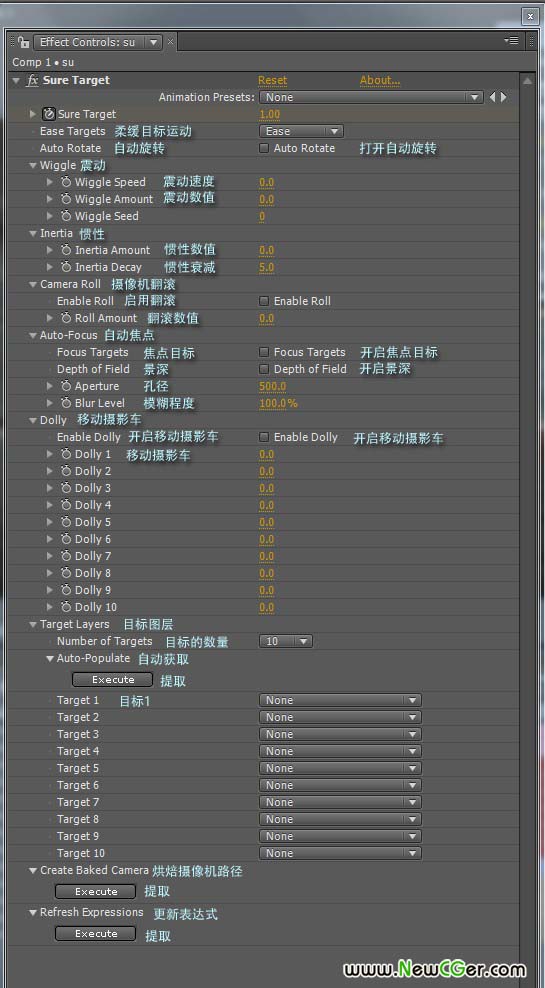Enable the Dolly 5 stopwatch
The width and height of the screenshot is (545, 988).
[x=66, y=522]
